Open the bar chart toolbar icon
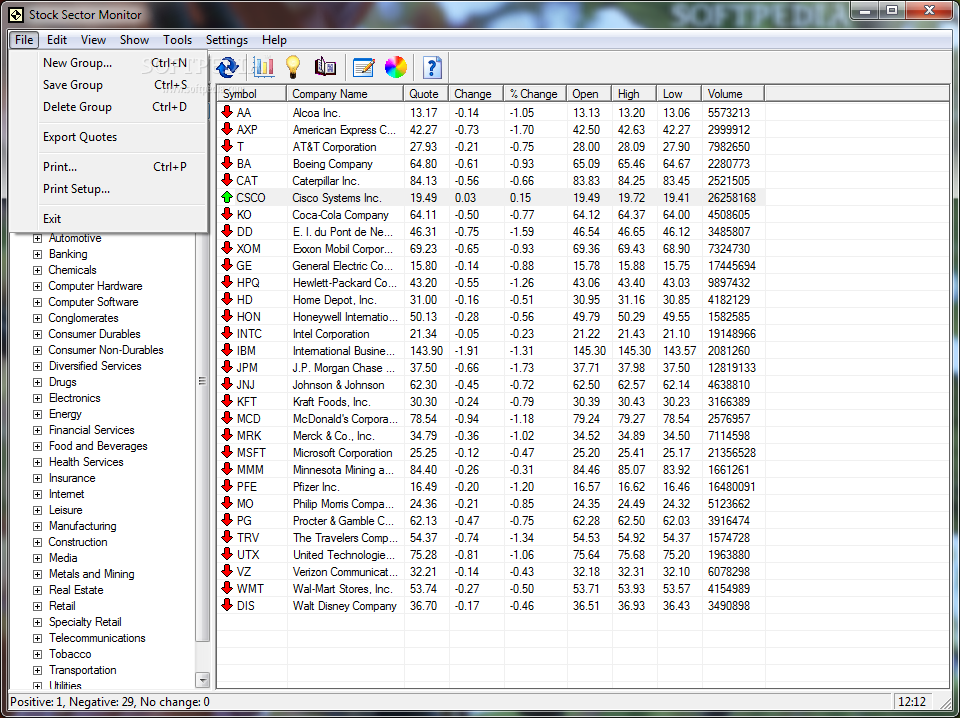This screenshot has height=718, width=960. coord(263,67)
